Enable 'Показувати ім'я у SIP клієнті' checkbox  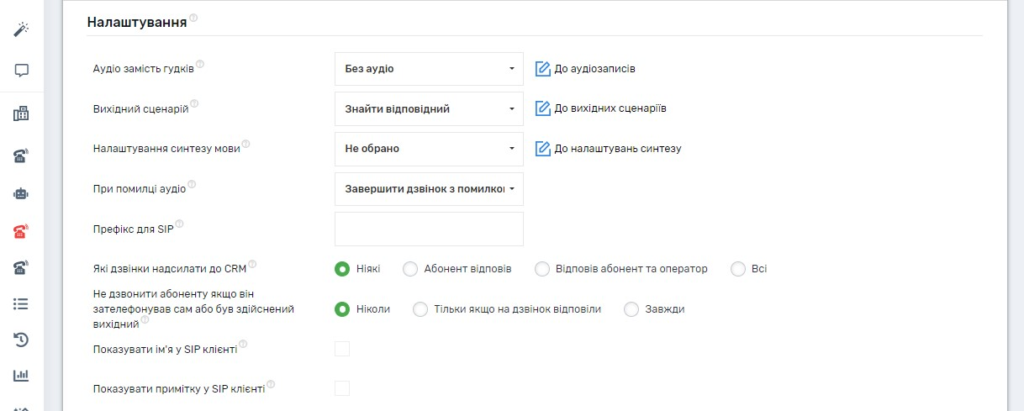click(342, 349)
